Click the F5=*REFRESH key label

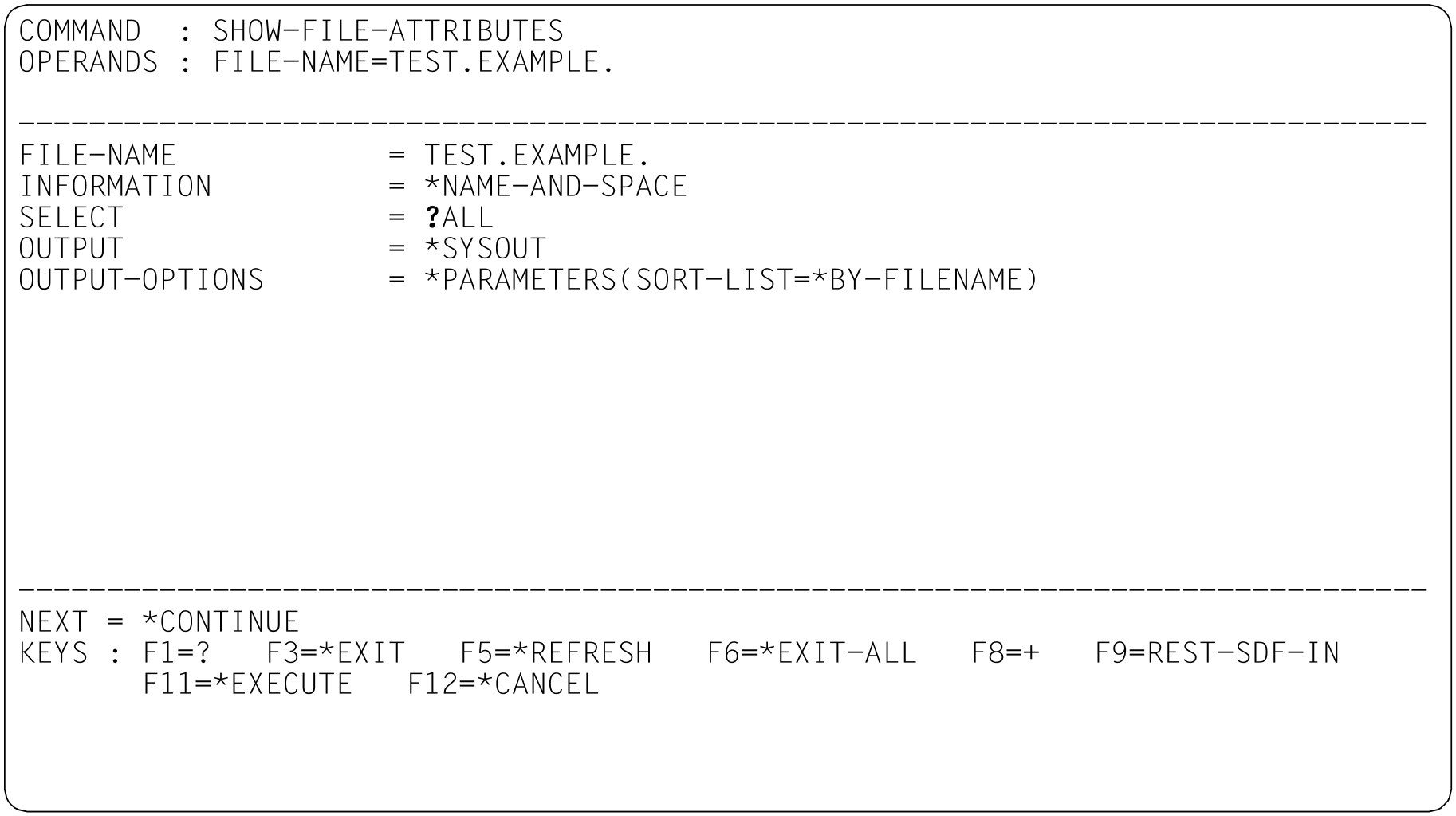[x=557, y=652]
